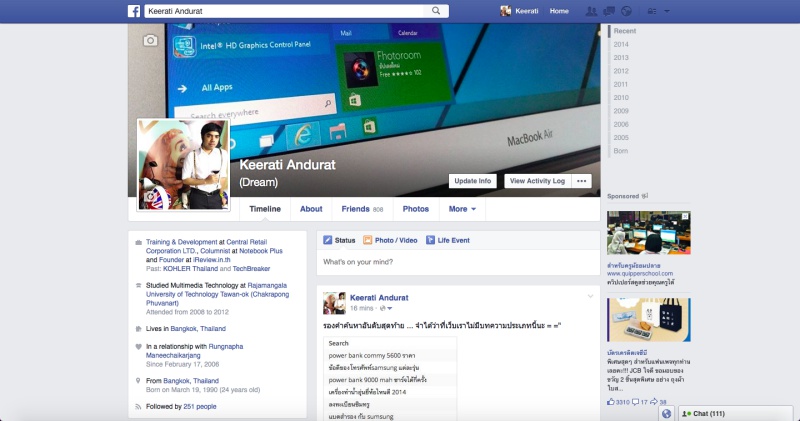Screen dimensions: 800x421
Task: Click Keerati Andurat name on the post
Action: click(x=379, y=298)
